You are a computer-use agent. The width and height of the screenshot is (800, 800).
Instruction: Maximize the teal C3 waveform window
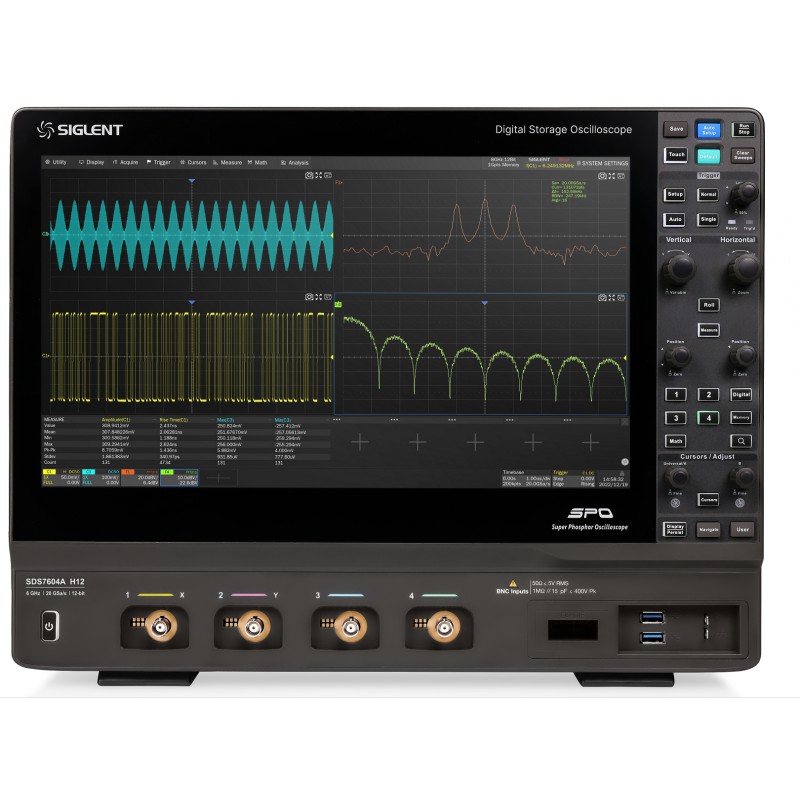pos(318,175)
